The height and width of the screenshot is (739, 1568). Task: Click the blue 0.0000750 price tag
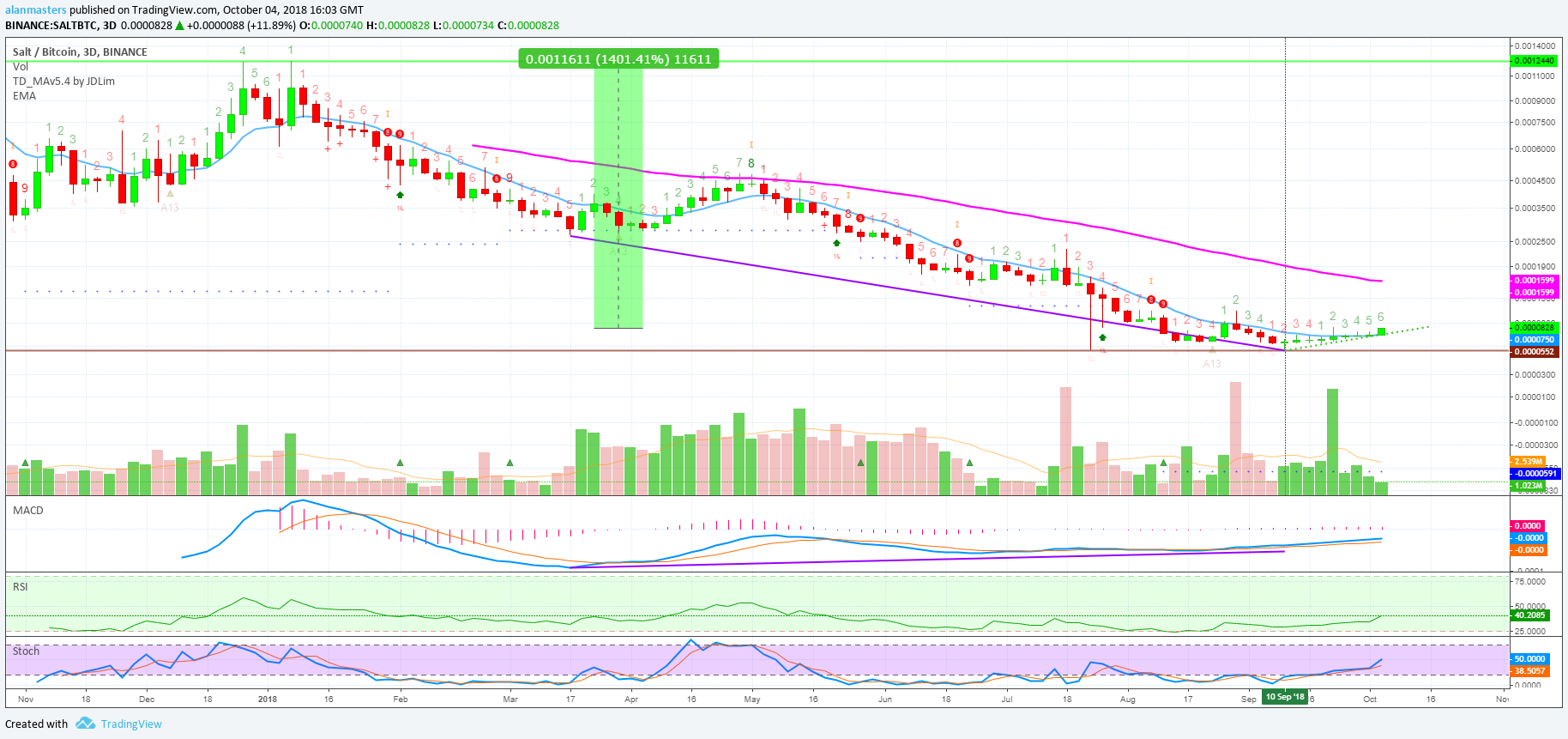(x=1534, y=339)
